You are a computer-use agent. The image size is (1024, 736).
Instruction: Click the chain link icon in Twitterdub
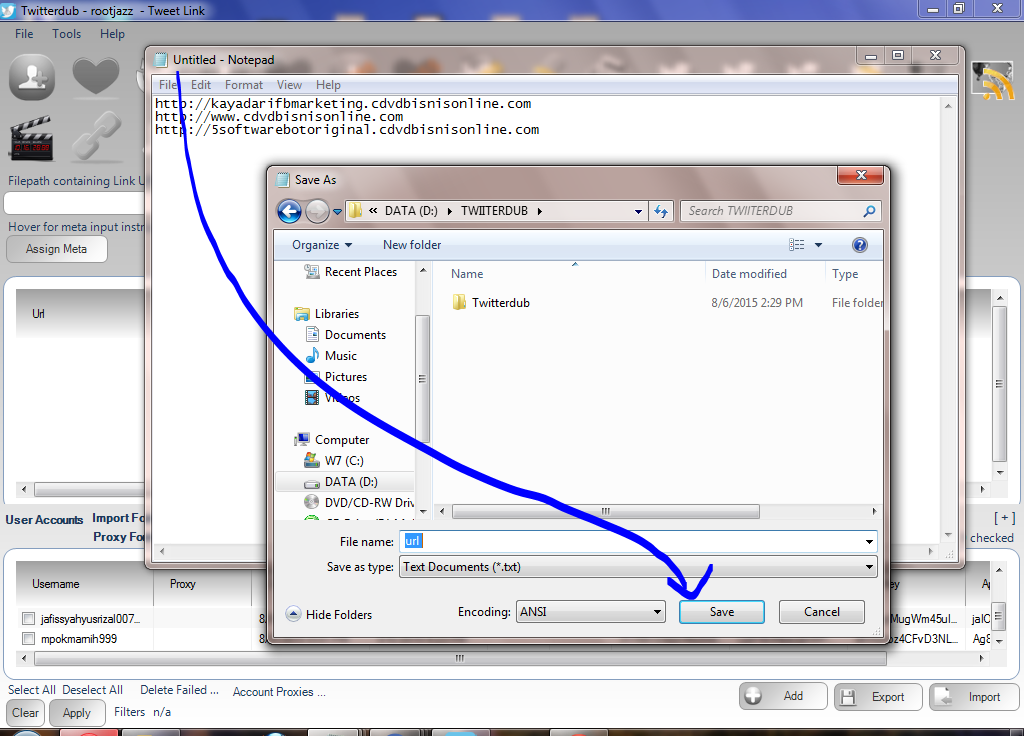[97, 136]
